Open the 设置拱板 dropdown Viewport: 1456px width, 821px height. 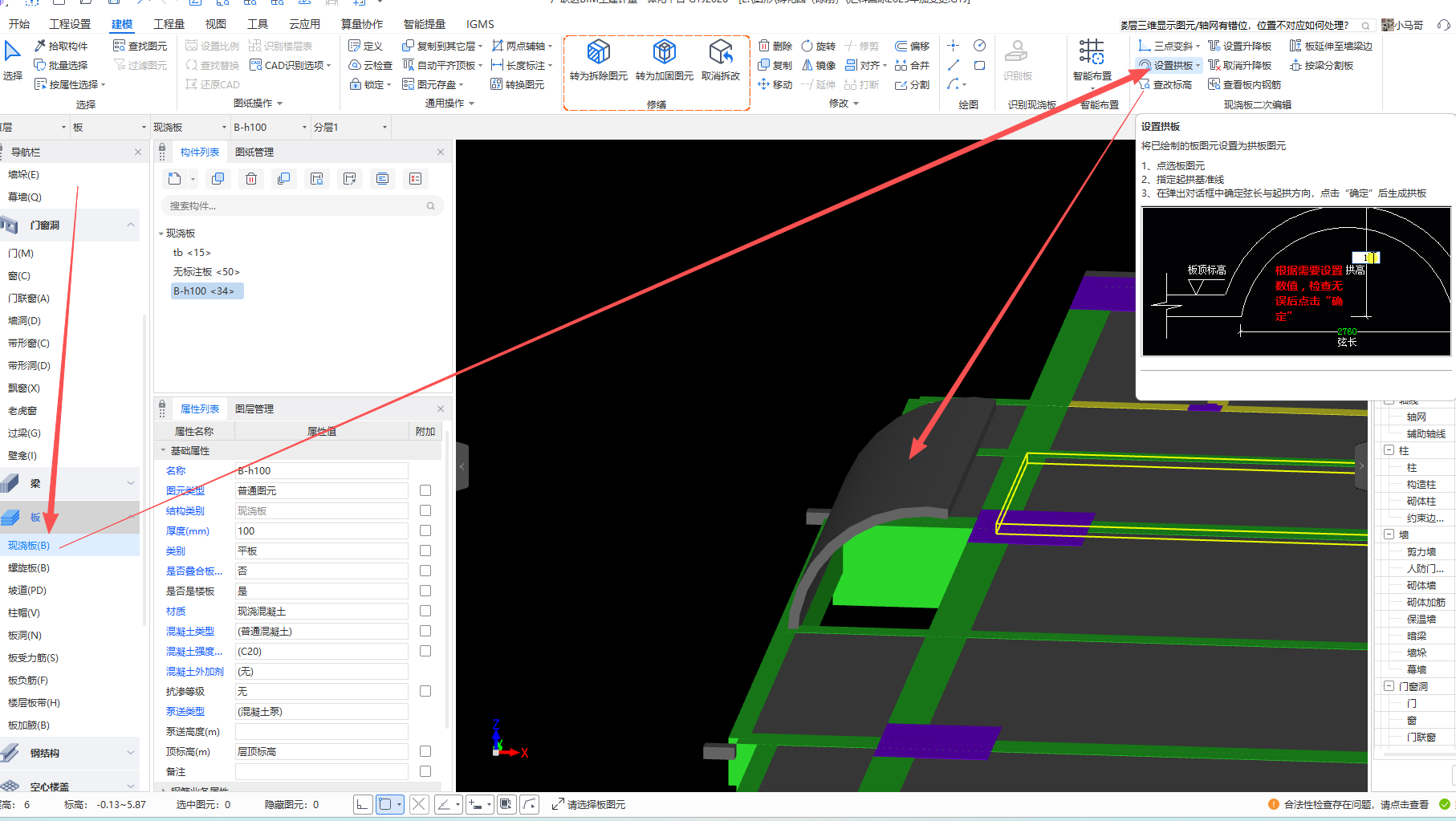coord(1198,66)
